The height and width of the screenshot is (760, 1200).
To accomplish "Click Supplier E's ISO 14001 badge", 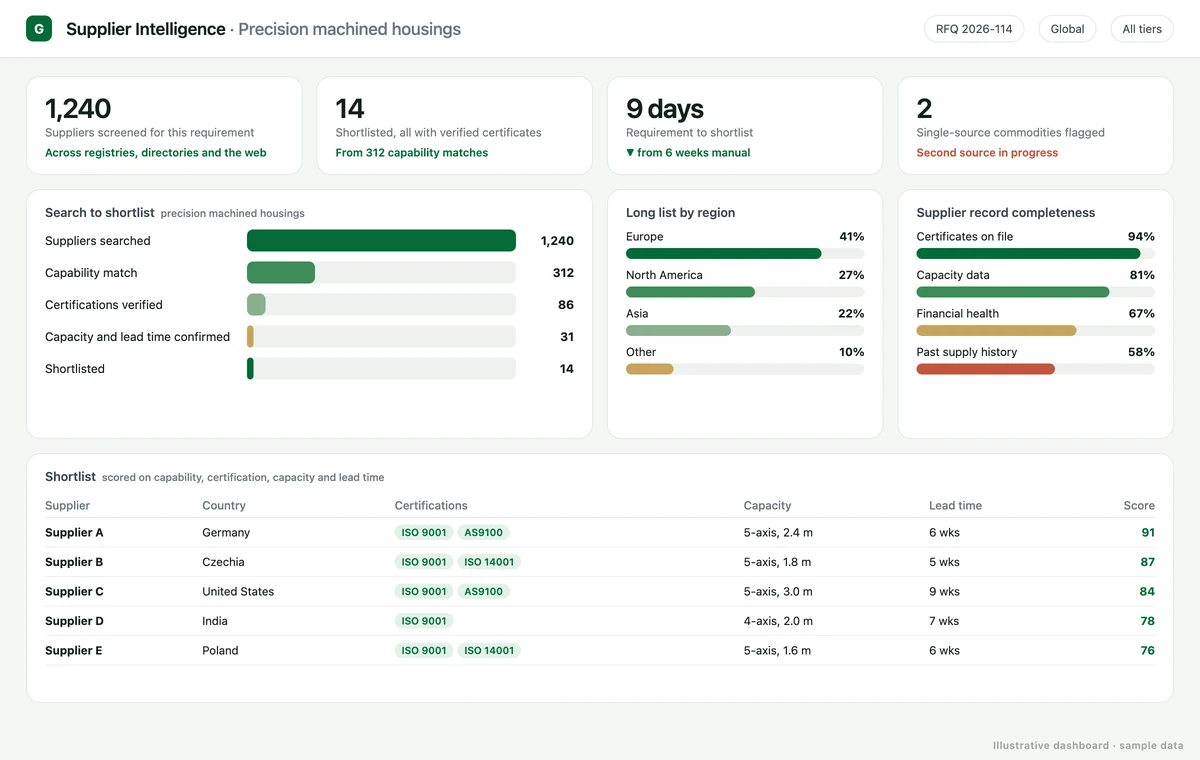I will pos(489,651).
